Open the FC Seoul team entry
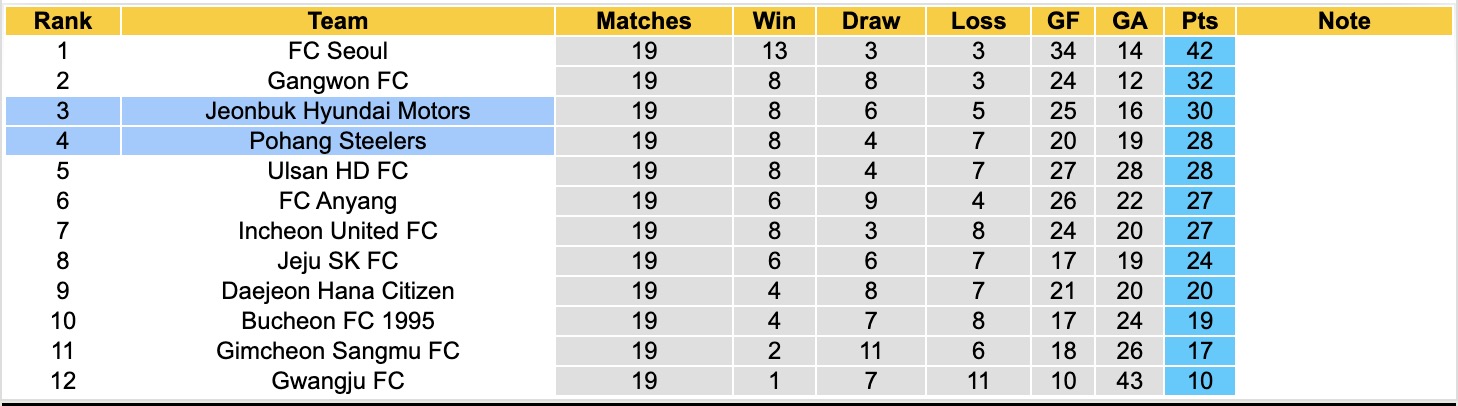Screen dimensions: 1458x406 pos(338,51)
